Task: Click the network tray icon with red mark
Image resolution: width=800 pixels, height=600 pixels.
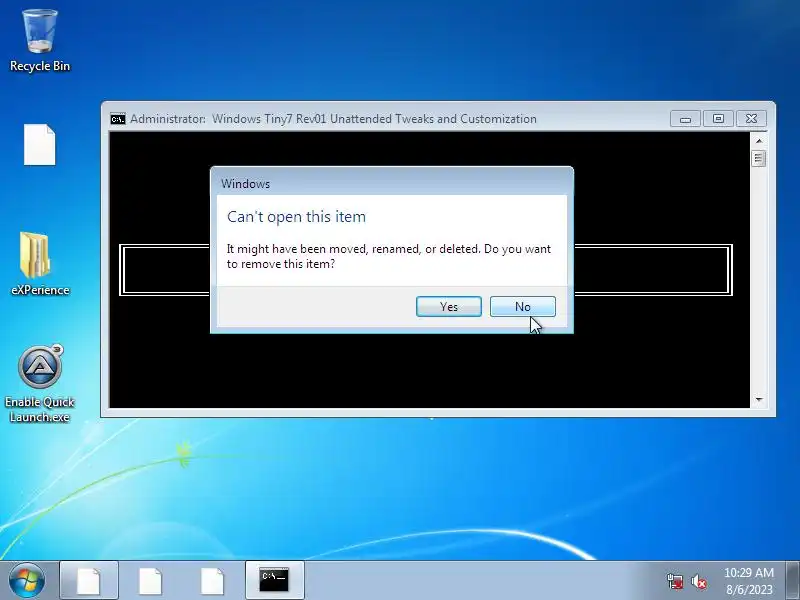Action: pyautogui.click(x=675, y=581)
